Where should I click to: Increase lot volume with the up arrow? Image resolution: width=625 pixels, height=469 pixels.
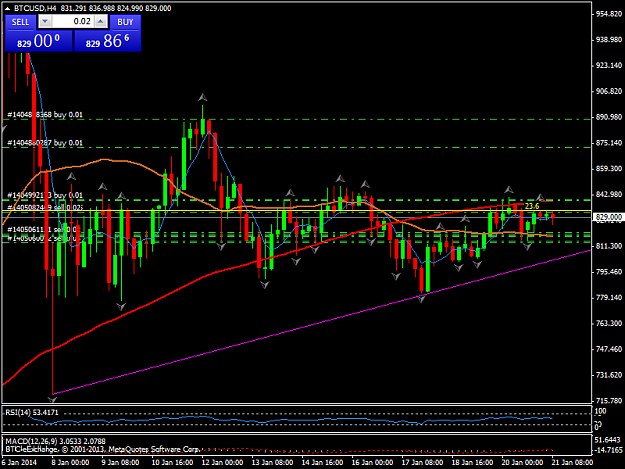101,22
